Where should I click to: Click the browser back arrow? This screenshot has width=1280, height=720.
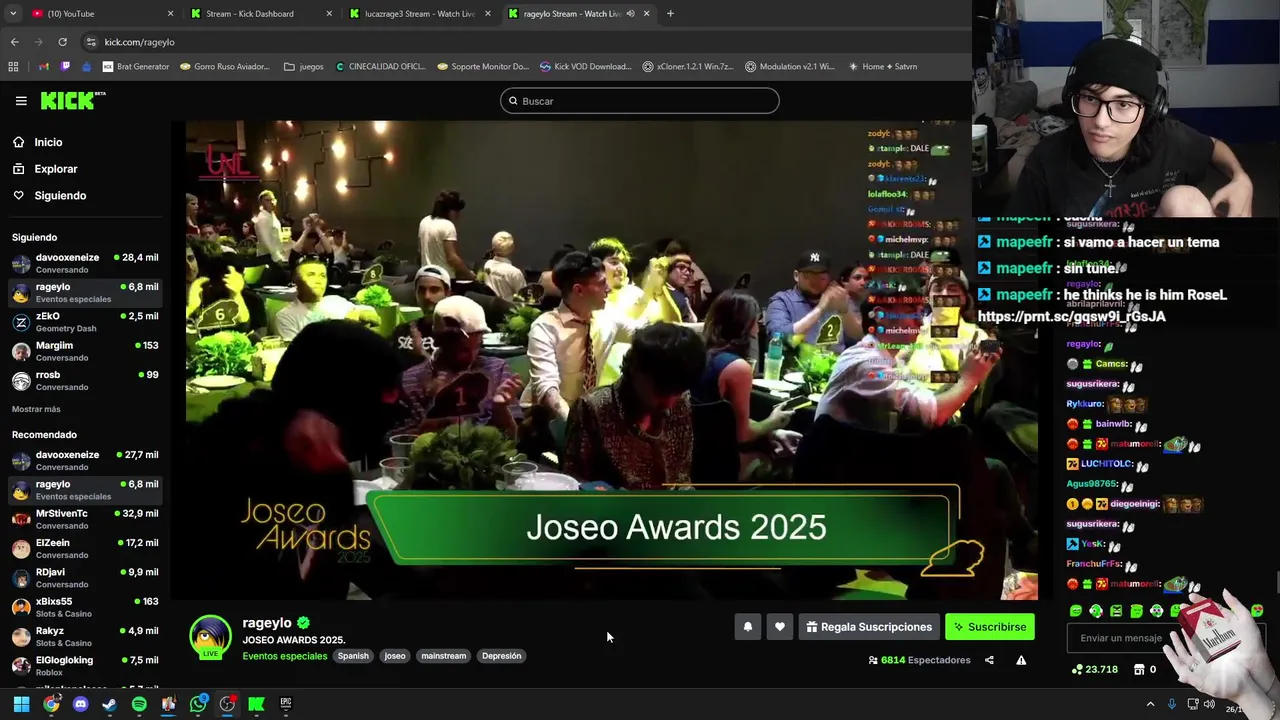tap(14, 42)
